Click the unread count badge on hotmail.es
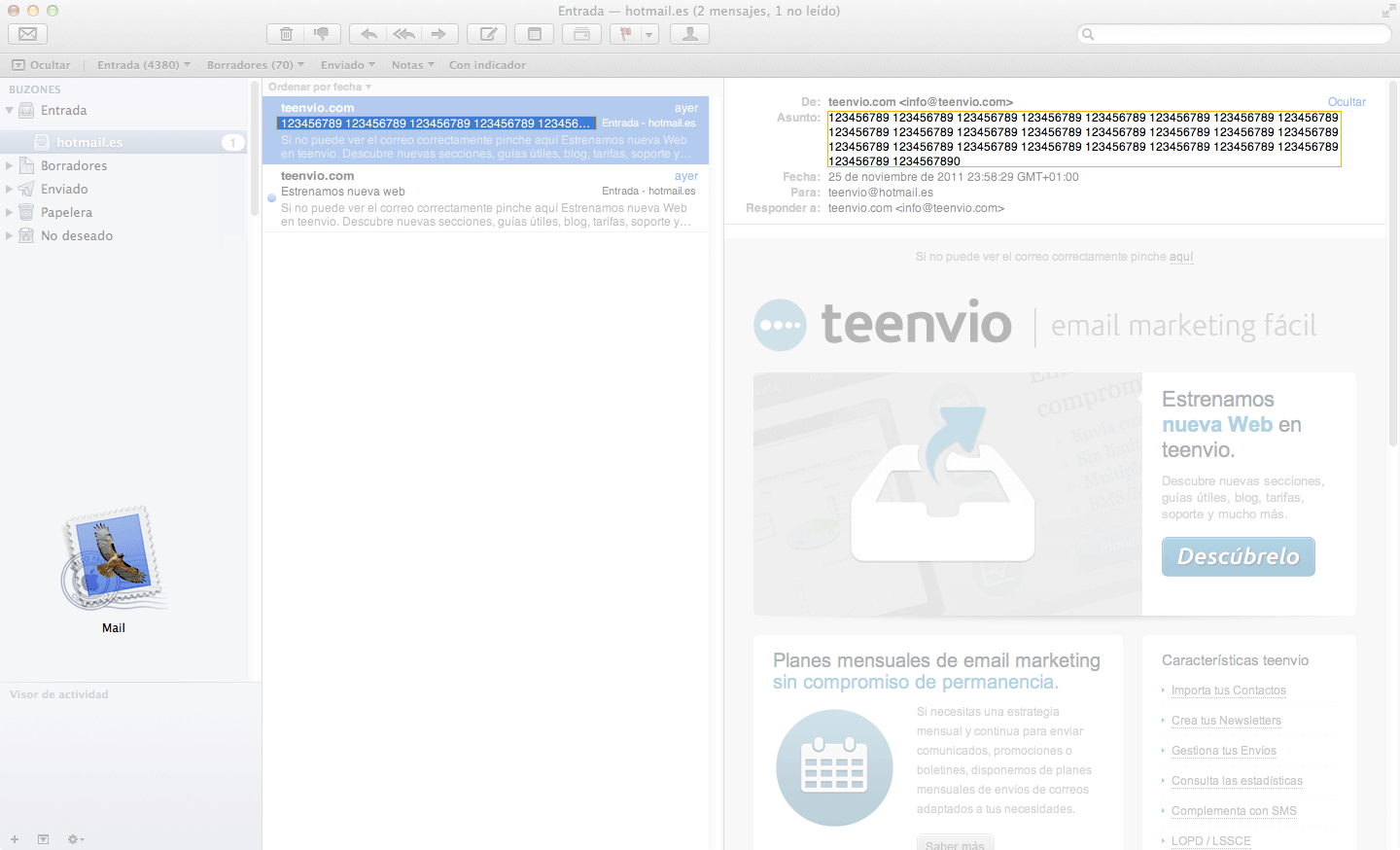Screen dimensions: 1400x850 [x=232, y=142]
